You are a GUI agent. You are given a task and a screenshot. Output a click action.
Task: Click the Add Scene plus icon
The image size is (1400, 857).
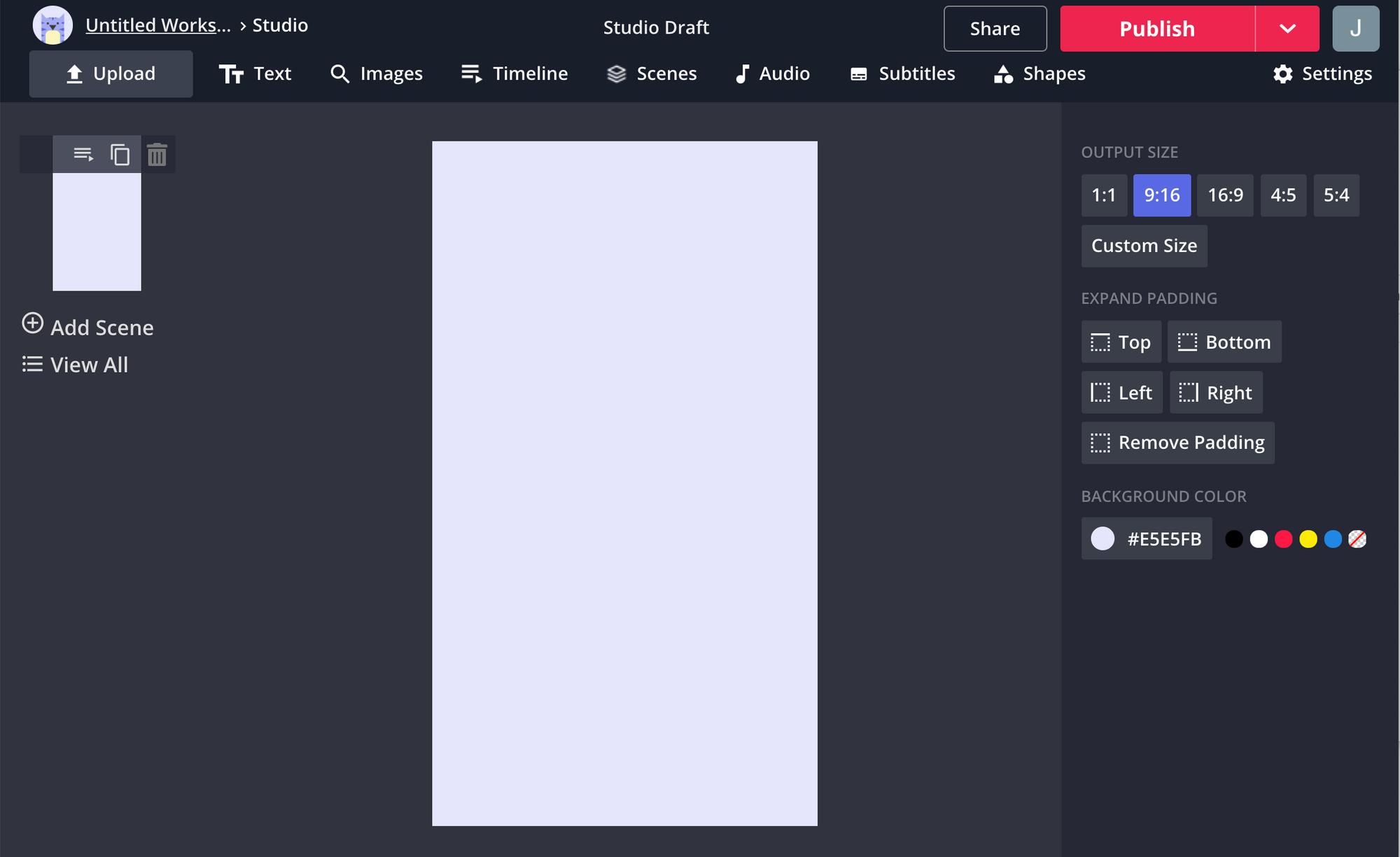click(x=32, y=323)
